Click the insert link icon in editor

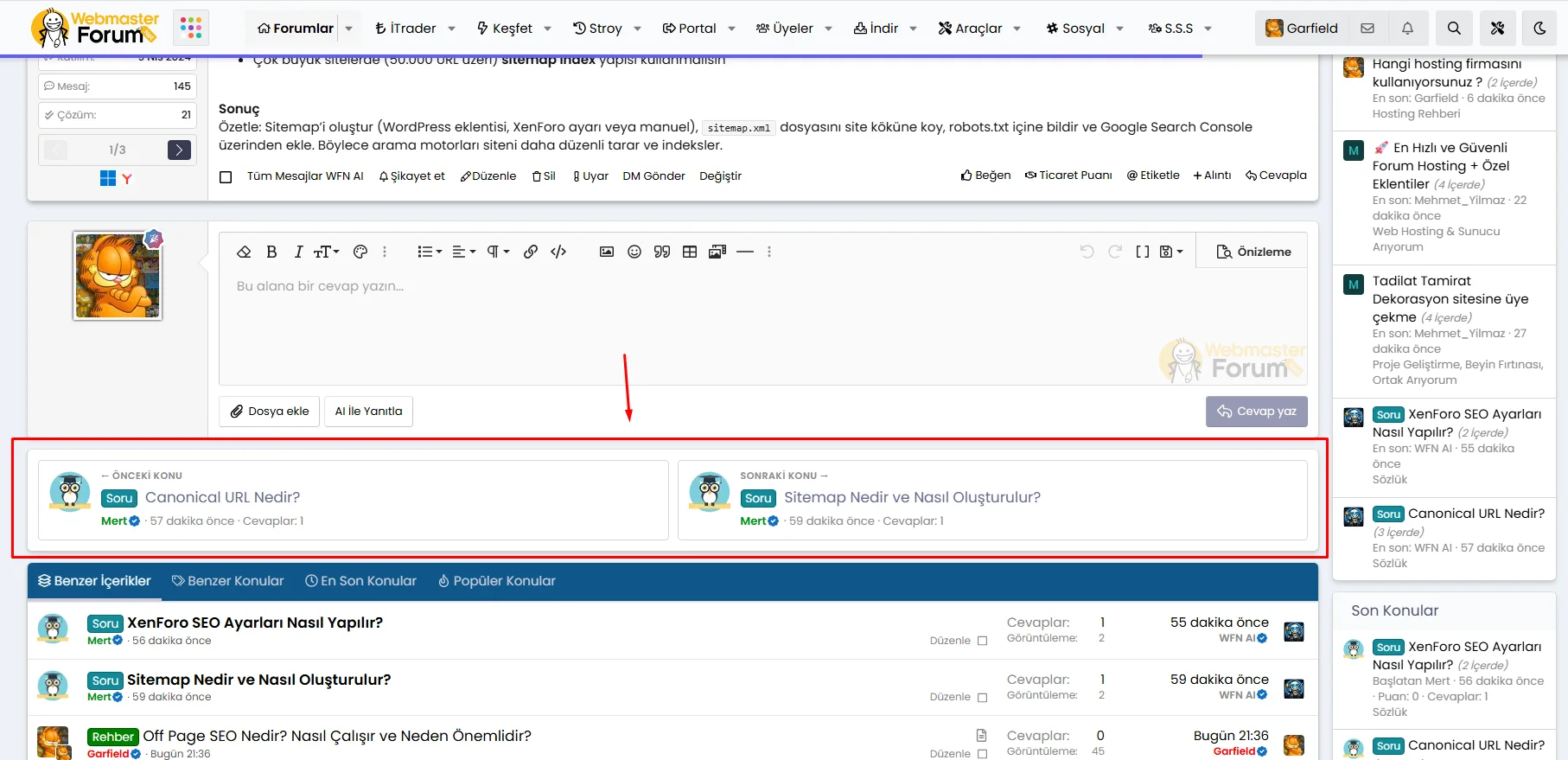(531, 252)
